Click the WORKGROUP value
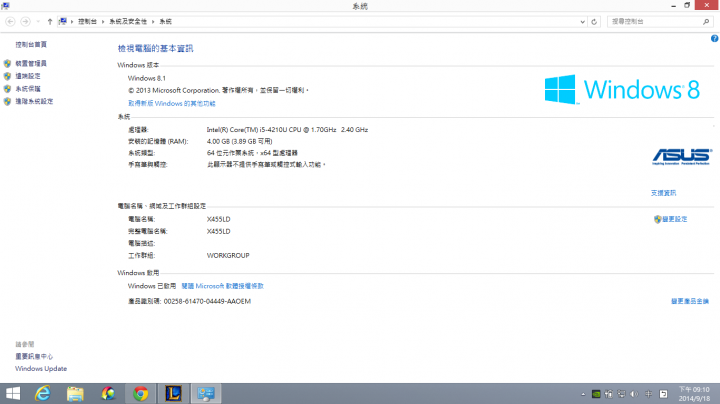Screen dimensions: 720x404 tap(228, 256)
